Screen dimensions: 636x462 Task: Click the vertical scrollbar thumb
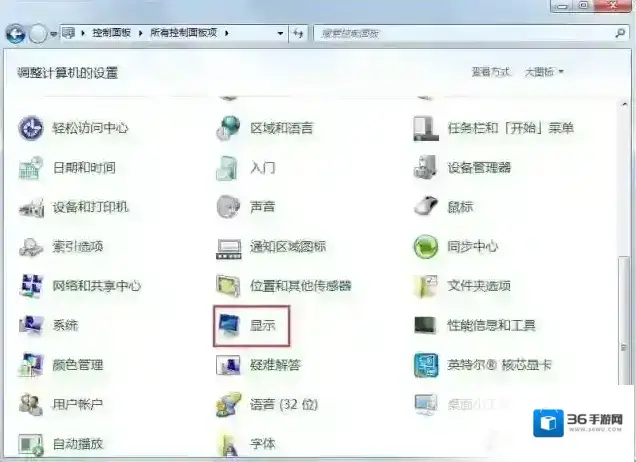(x=624, y=320)
